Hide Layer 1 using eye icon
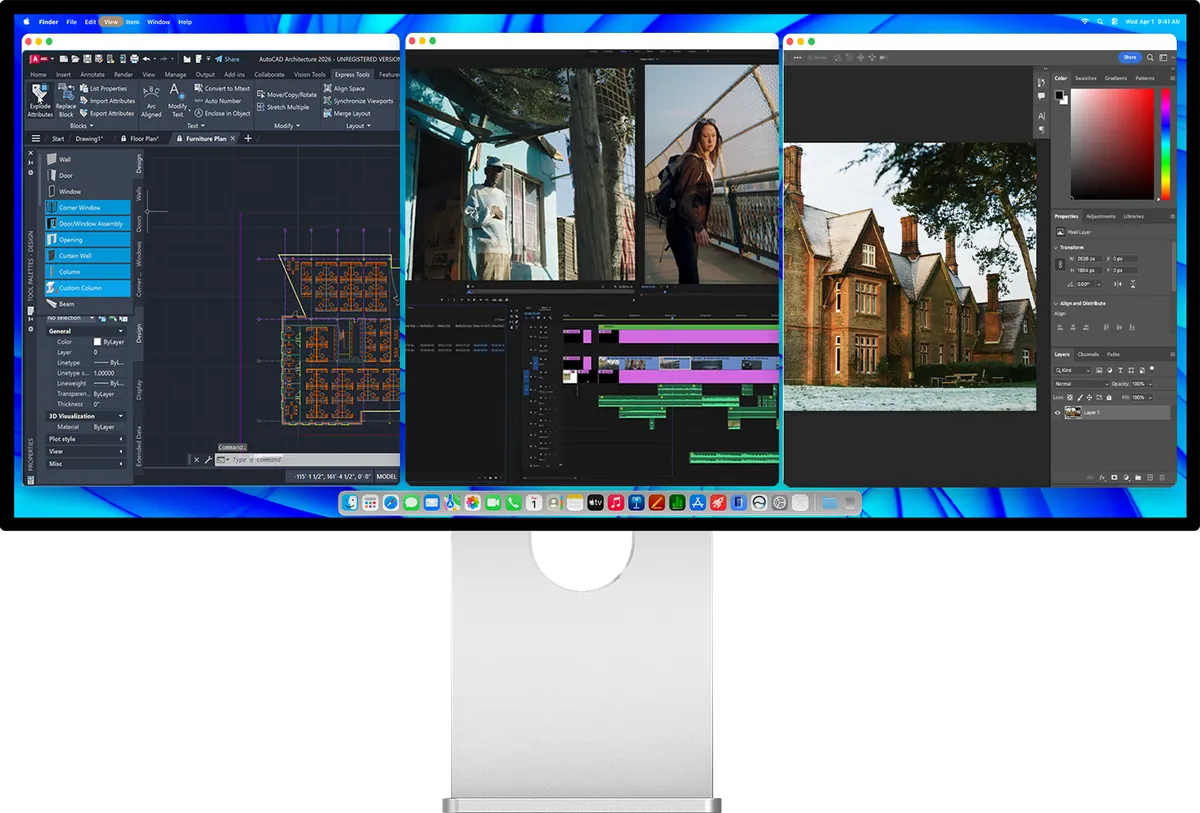 (1058, 412)
